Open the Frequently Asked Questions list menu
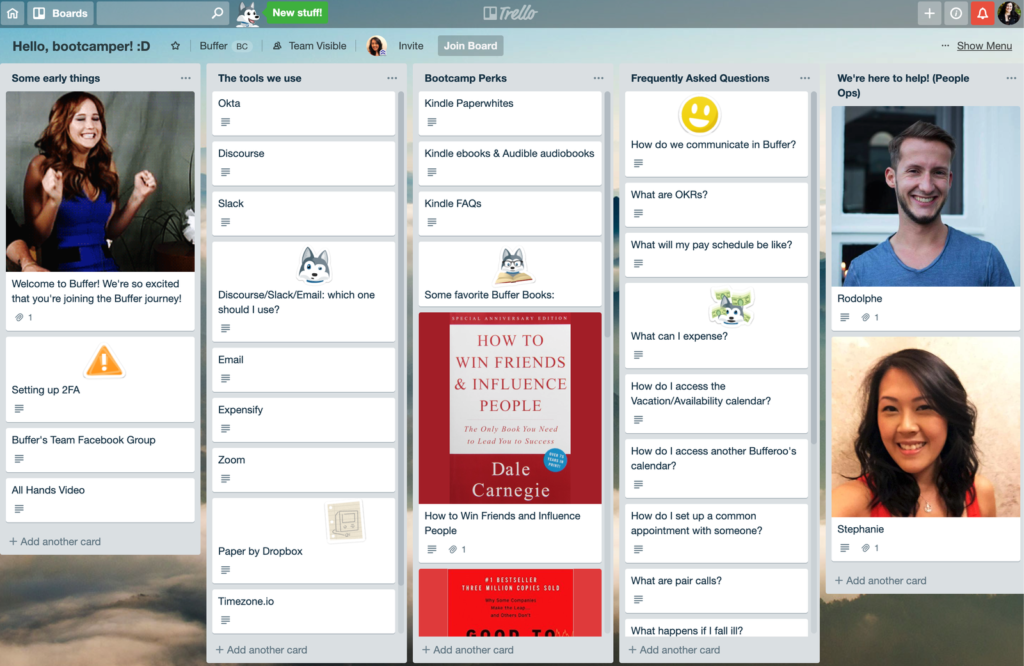 point(804,77)
